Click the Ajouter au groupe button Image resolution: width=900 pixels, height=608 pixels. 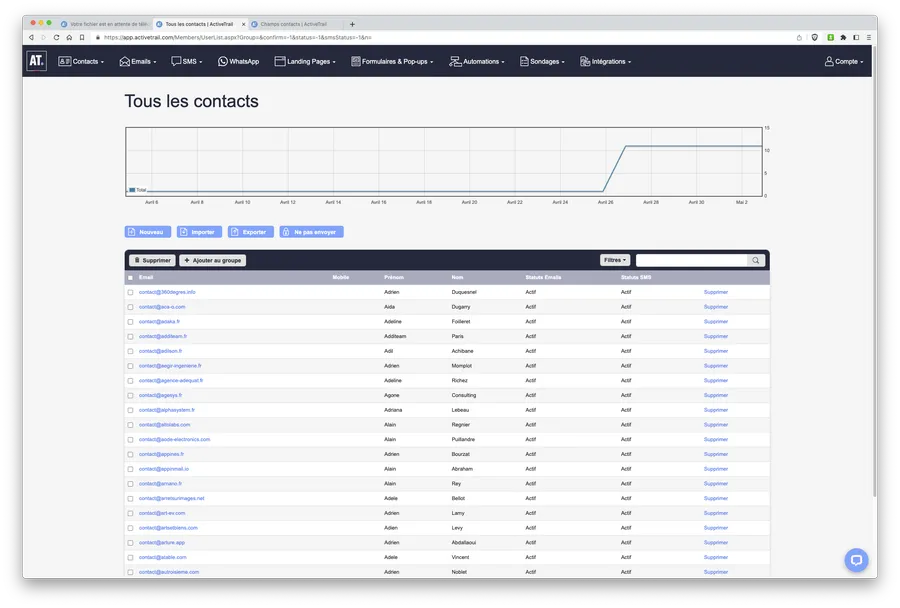tap(212, 260)
